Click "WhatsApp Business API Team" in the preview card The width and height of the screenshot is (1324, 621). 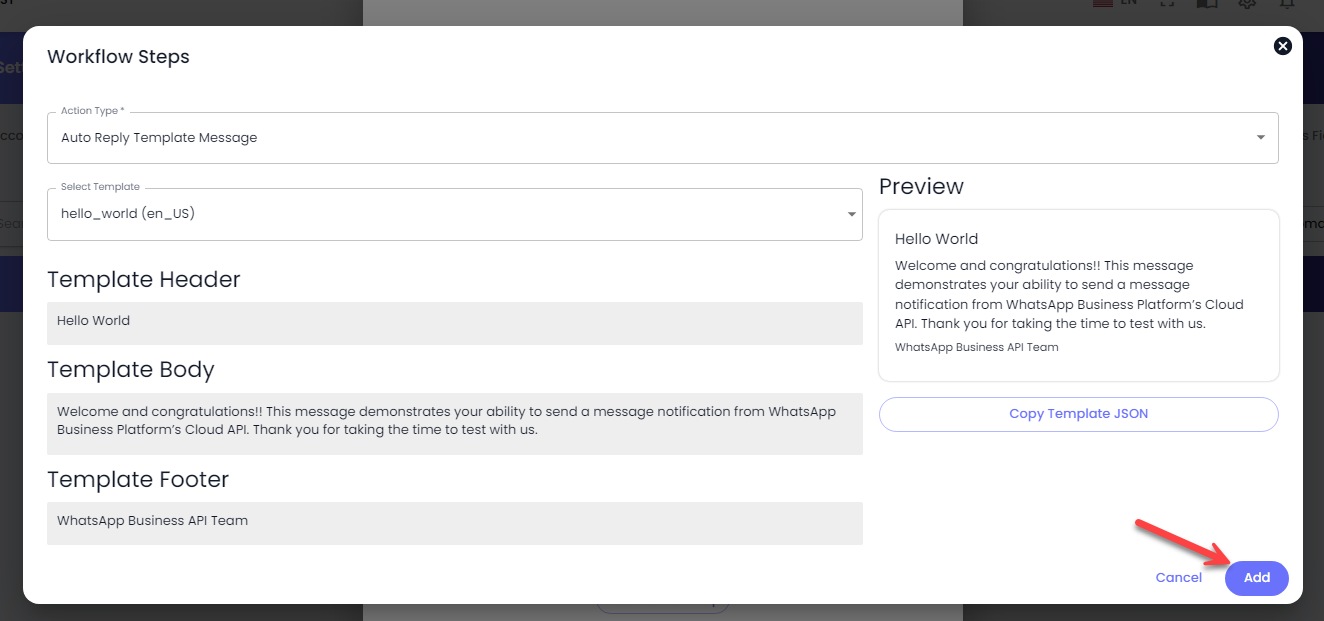[977, 347]
